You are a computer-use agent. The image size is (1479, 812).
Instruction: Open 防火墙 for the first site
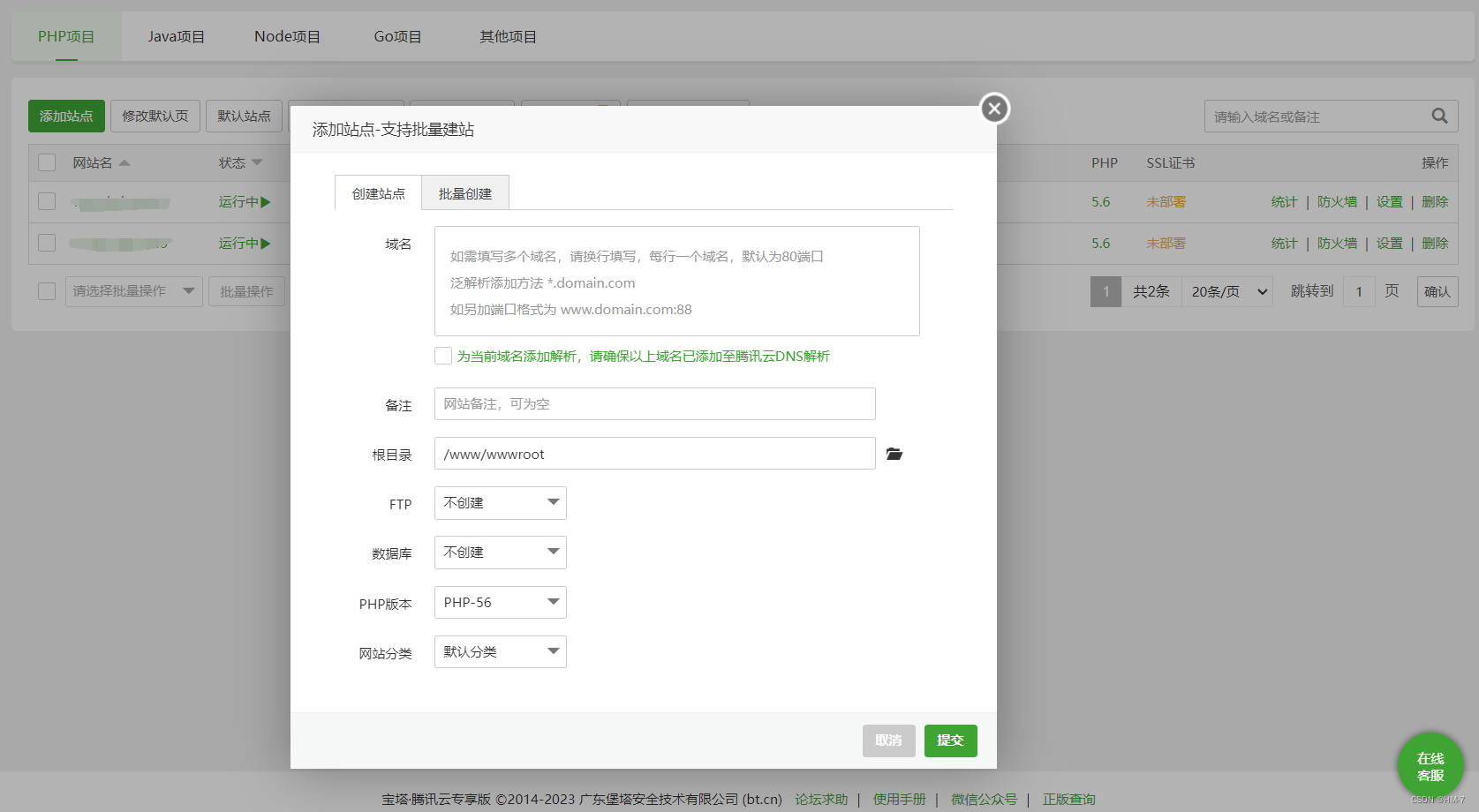1337,201
